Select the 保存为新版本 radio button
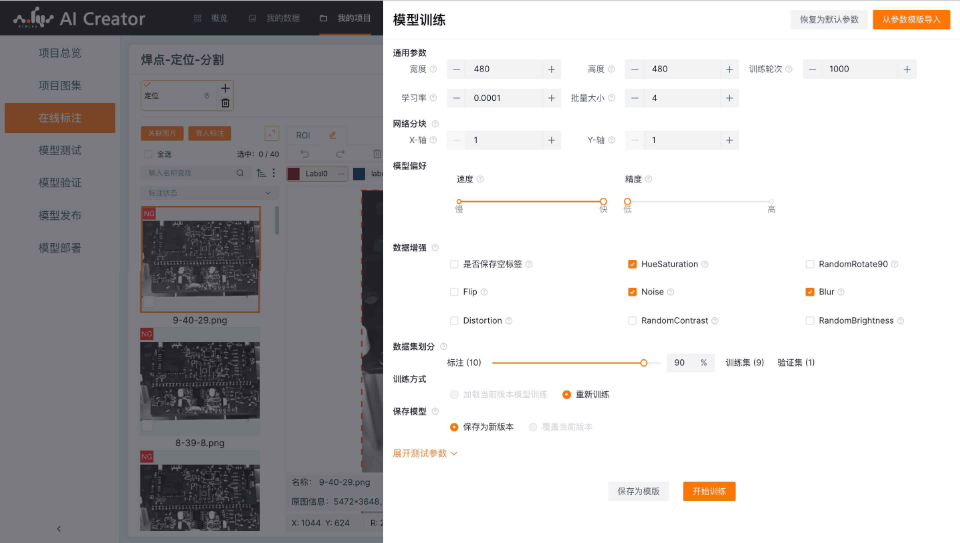Image resolution: width=960 pixels, height=543 pixels. click(x=454, y=427)
